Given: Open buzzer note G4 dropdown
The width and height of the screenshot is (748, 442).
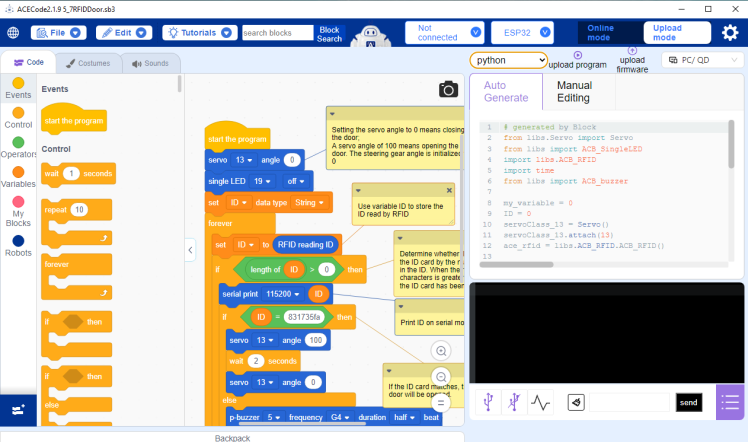Looking at the screenshot, I should tap(340, 417).
